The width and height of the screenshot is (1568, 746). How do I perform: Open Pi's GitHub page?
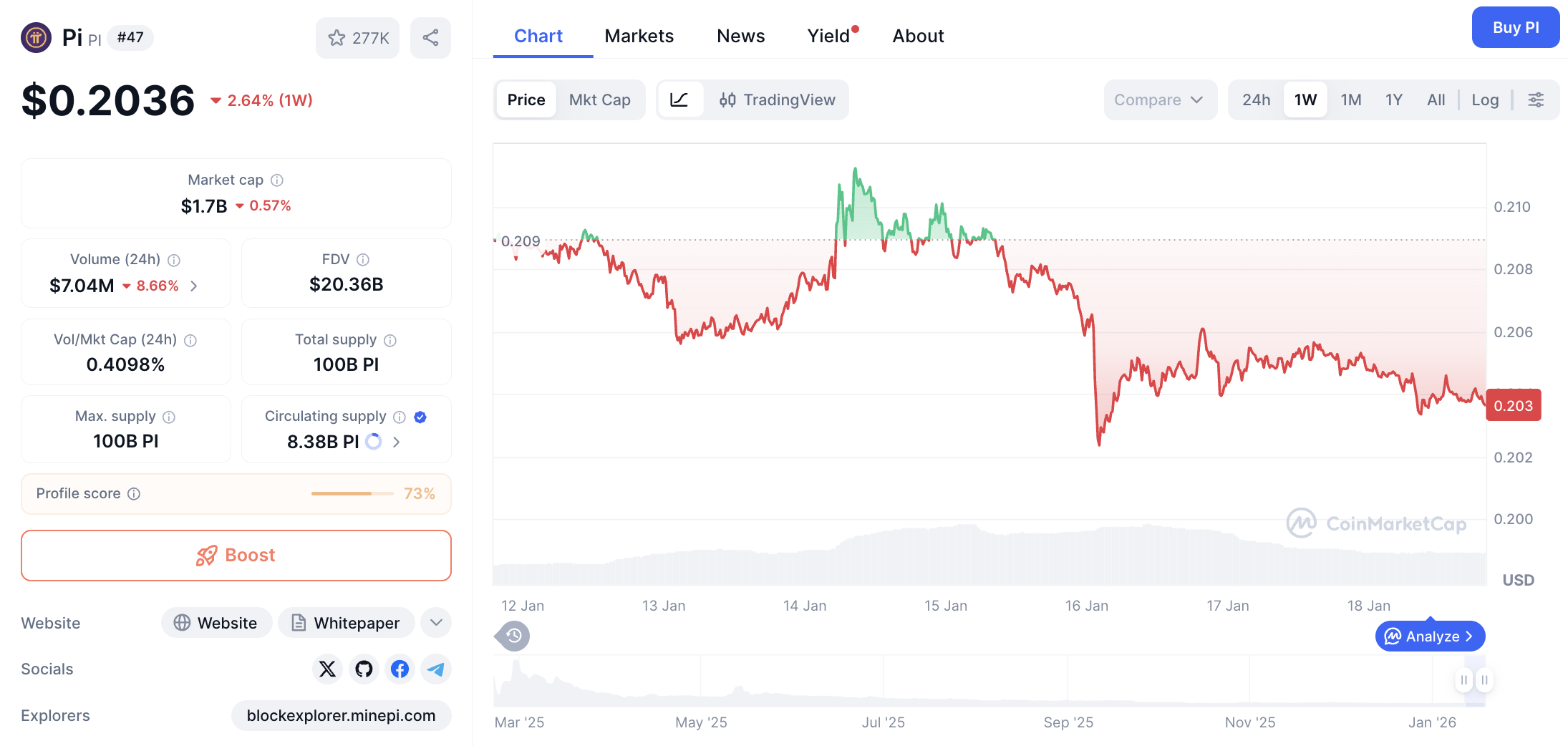point(364,669)
